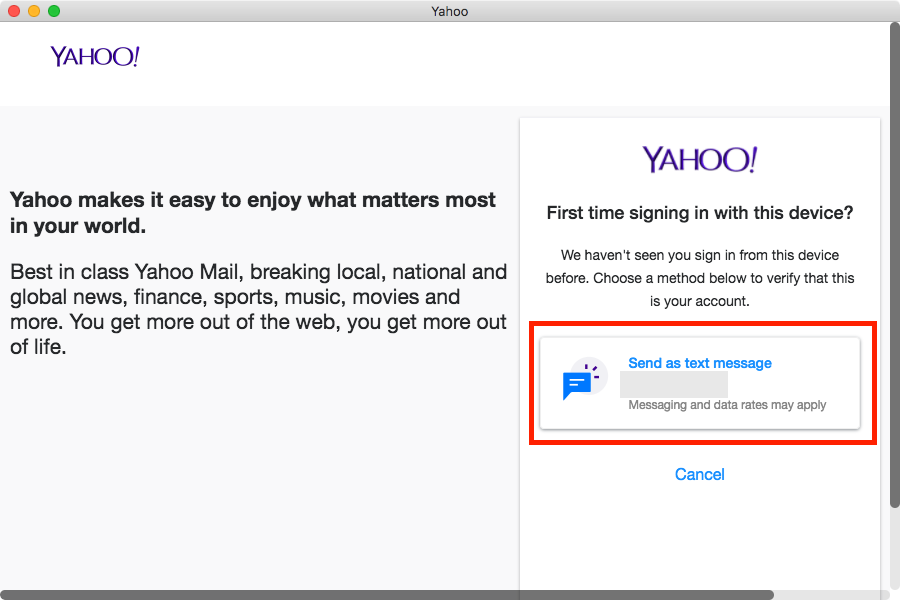Click the 'Yahoo' window title text

pos(449,11)
